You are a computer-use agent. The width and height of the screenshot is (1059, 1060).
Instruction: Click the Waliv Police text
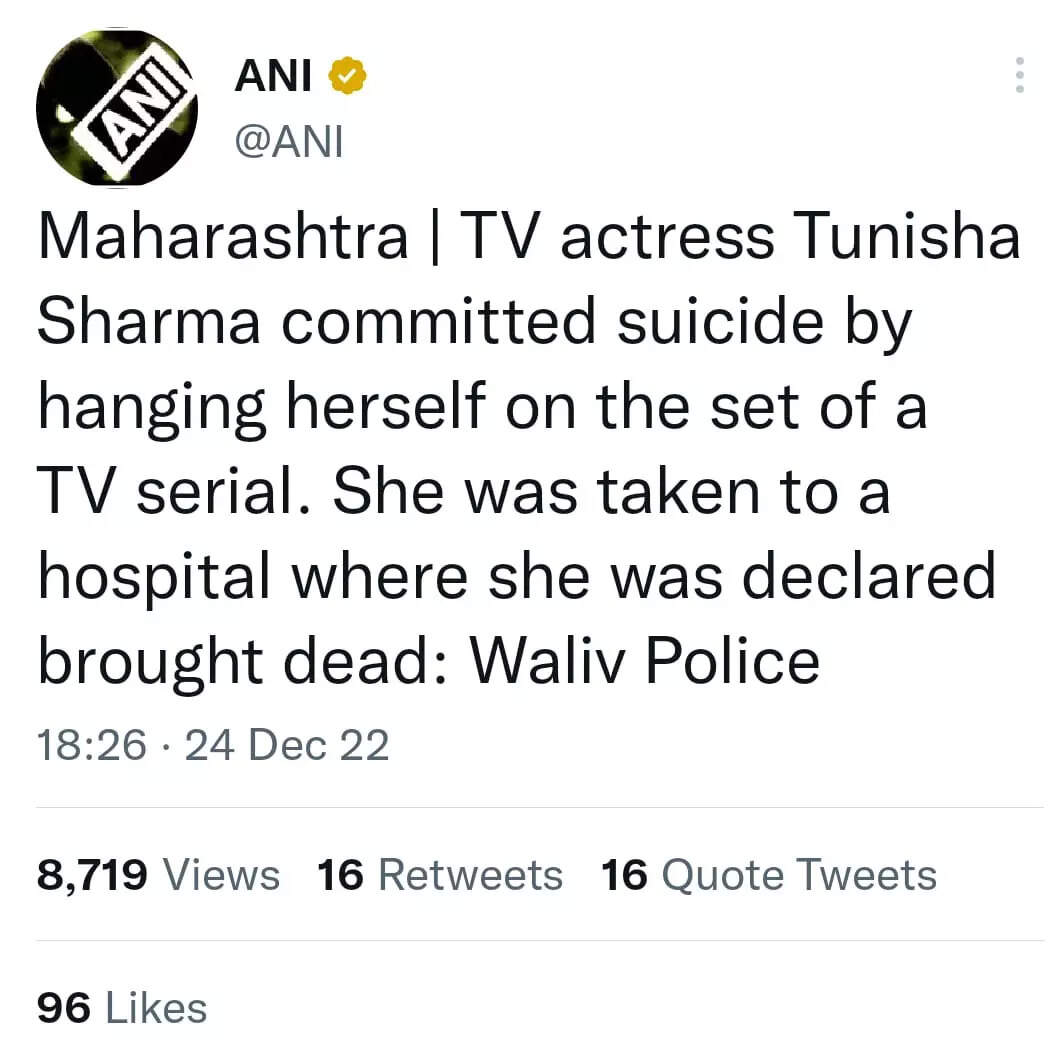(644, 660)
